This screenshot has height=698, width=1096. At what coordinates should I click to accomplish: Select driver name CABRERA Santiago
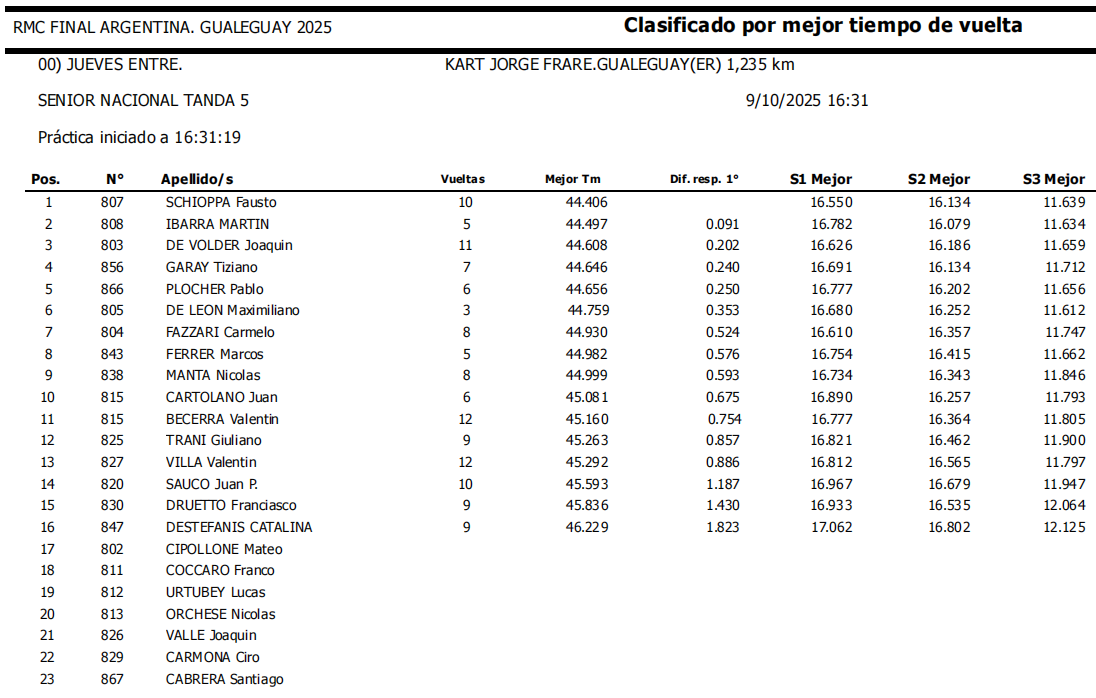[x=224, y=679]
